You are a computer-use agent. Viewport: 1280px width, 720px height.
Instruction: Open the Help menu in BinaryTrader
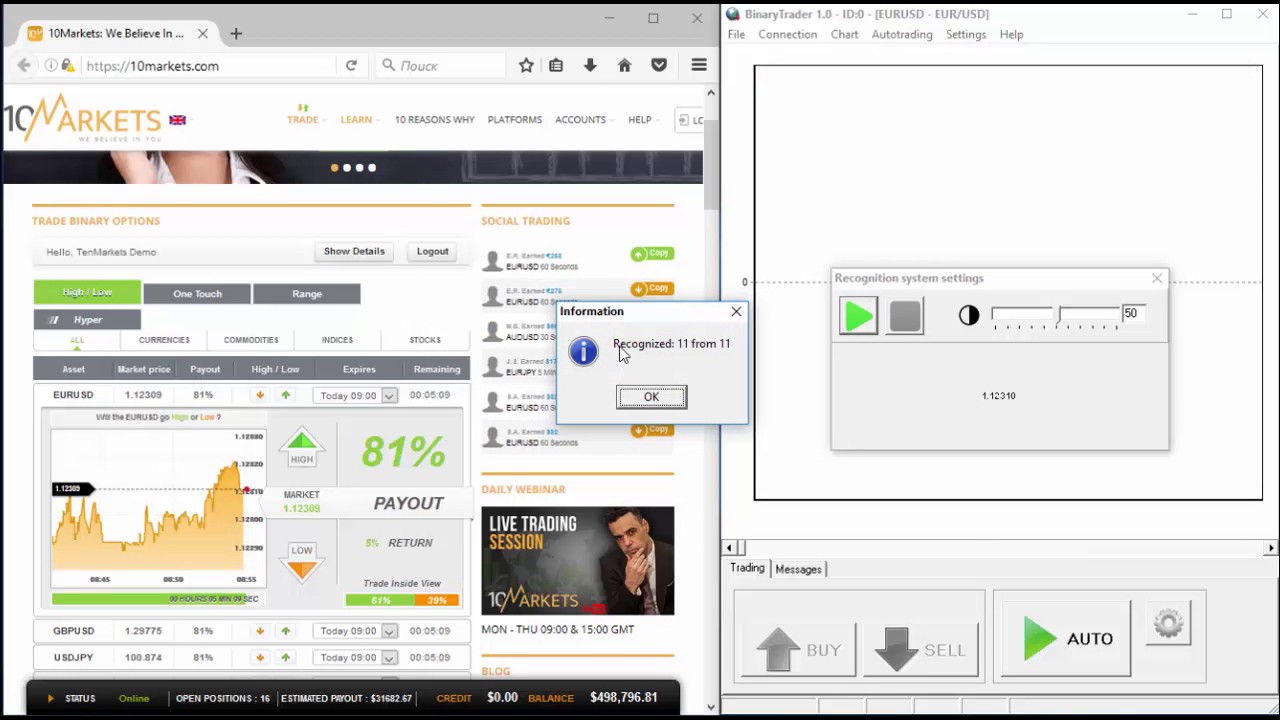1011,34
